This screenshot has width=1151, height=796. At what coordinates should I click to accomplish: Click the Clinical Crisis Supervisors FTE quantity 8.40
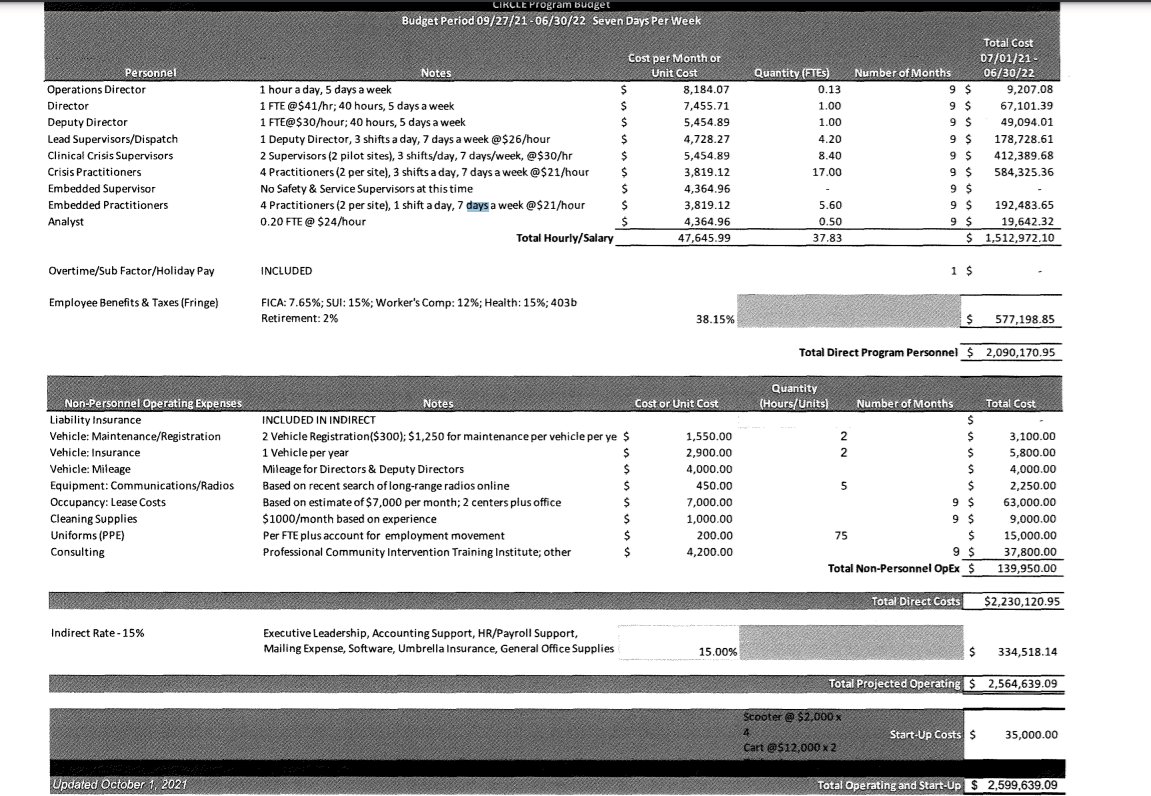click(829, 156)
